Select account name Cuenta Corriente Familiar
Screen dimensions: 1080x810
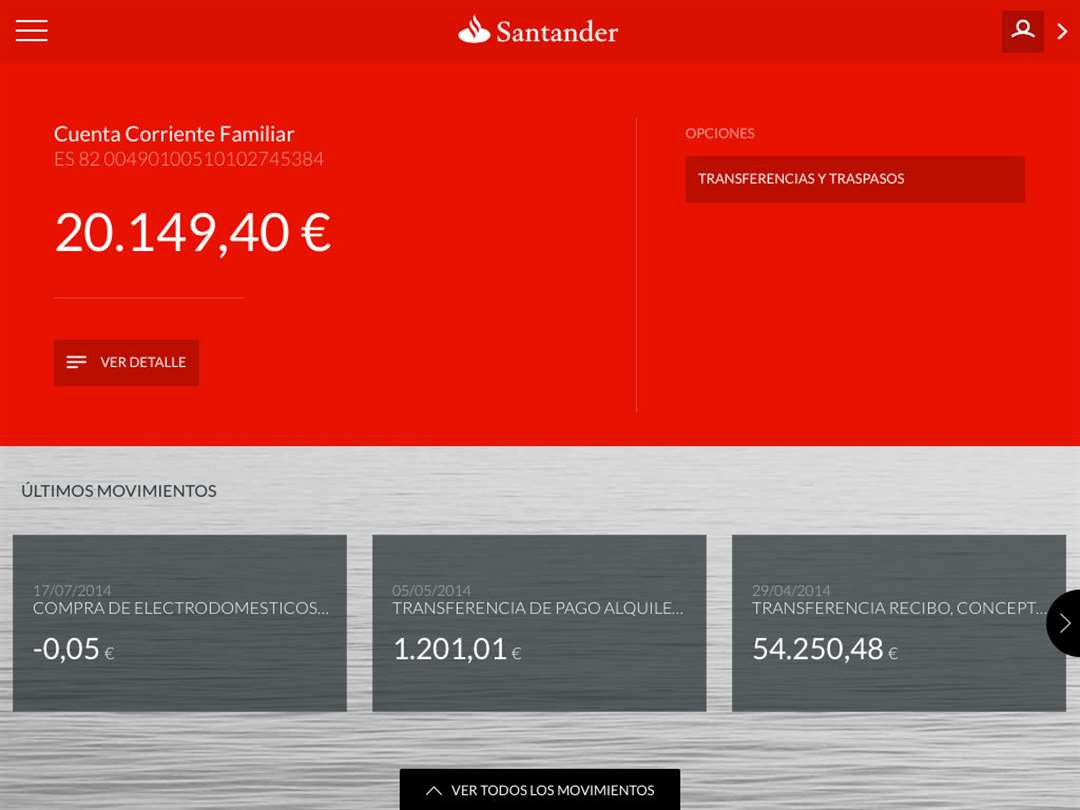tap(174, 134)
